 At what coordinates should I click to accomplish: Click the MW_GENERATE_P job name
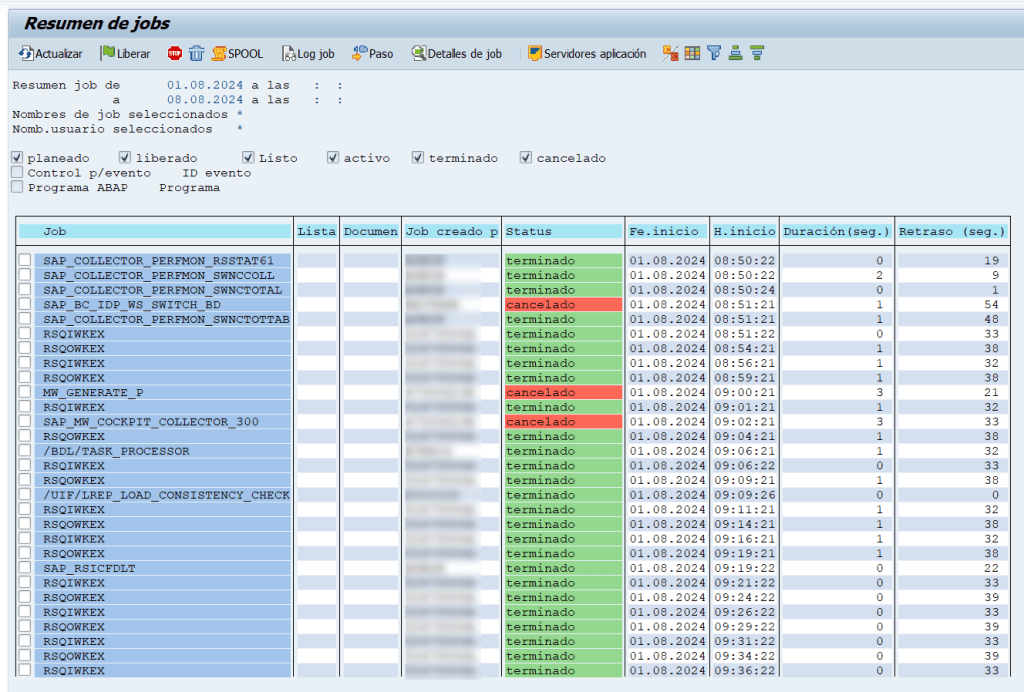[93, 393]
